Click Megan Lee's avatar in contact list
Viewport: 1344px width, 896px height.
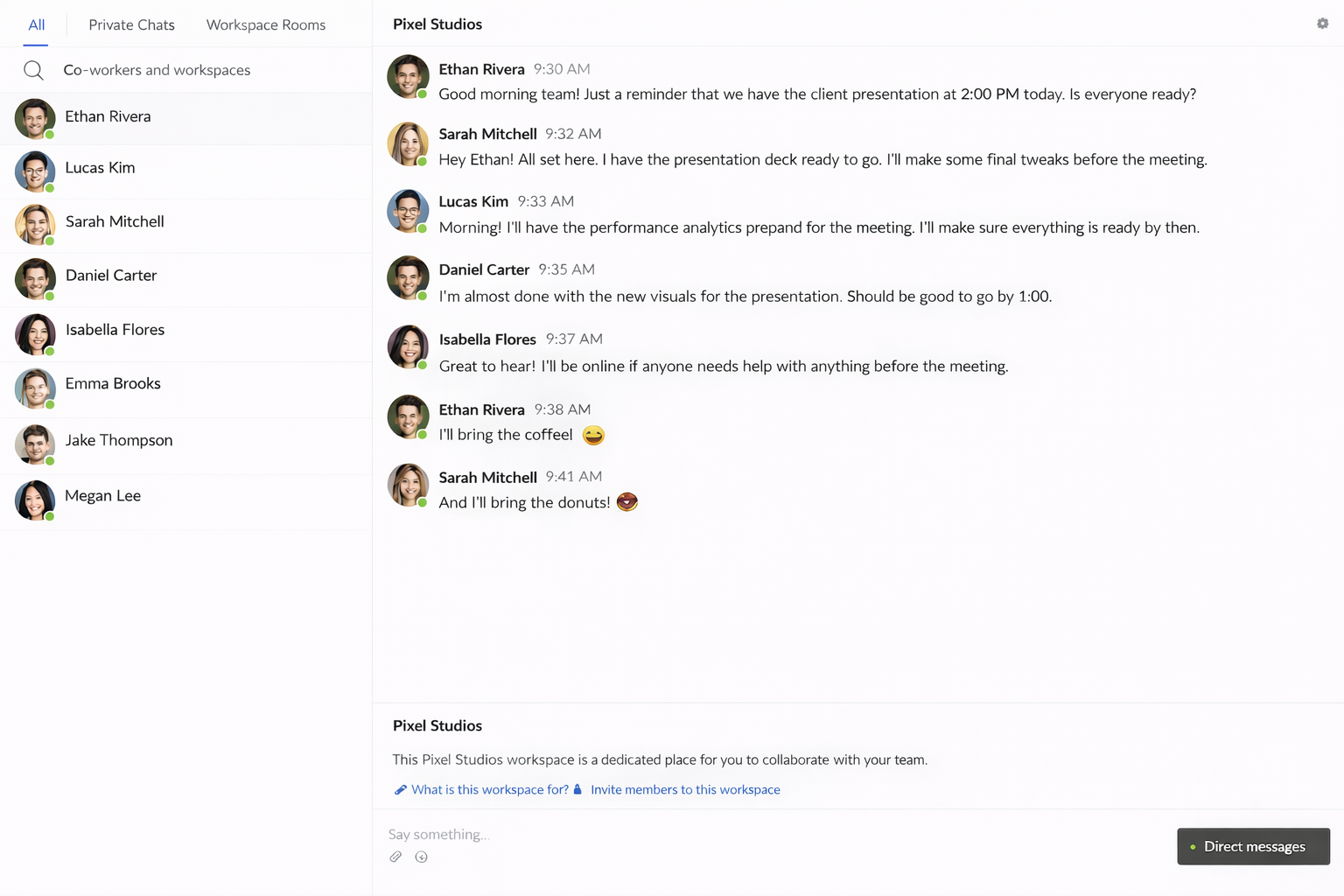click(35, 500)
